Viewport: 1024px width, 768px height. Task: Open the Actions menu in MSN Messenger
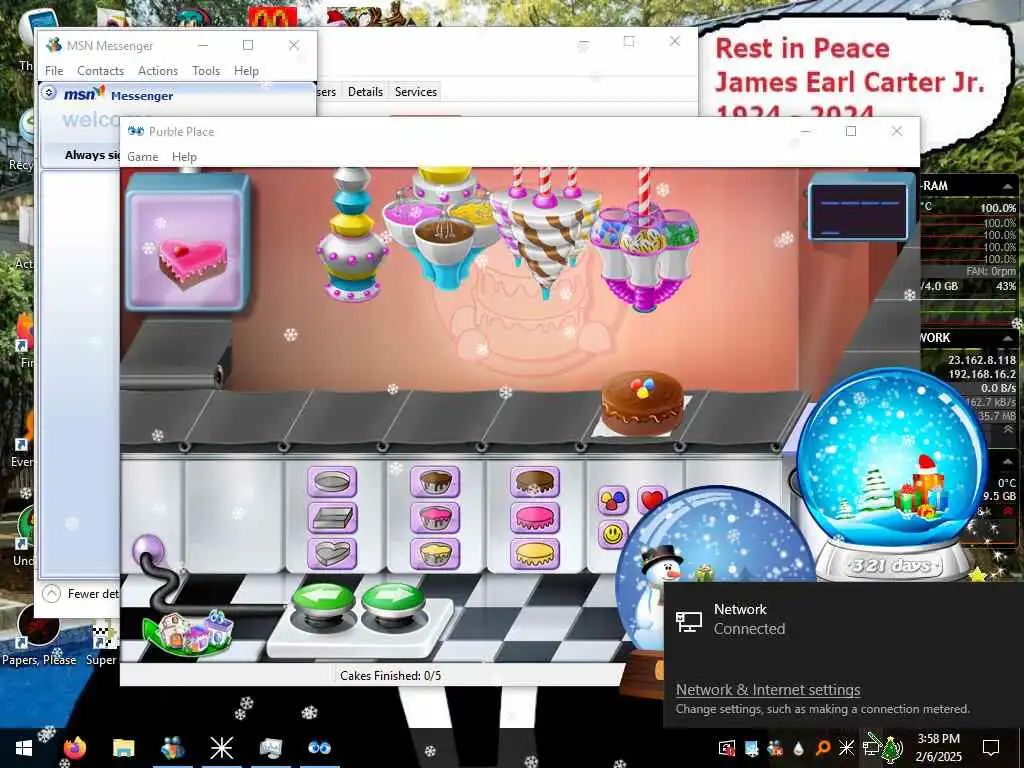[x=157, y=71]
